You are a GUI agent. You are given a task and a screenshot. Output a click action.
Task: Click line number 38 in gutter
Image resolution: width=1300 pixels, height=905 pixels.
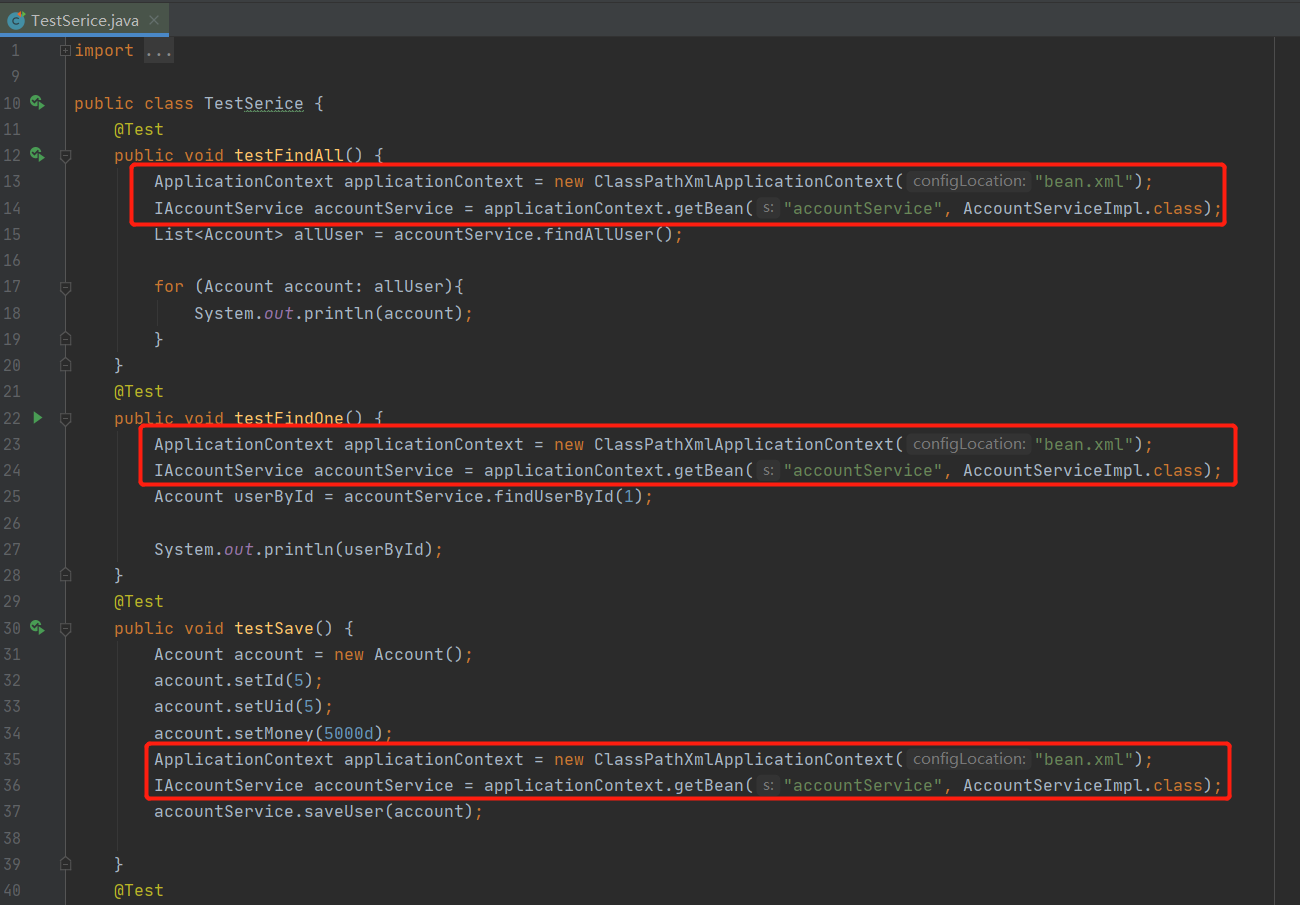(12, 837)
